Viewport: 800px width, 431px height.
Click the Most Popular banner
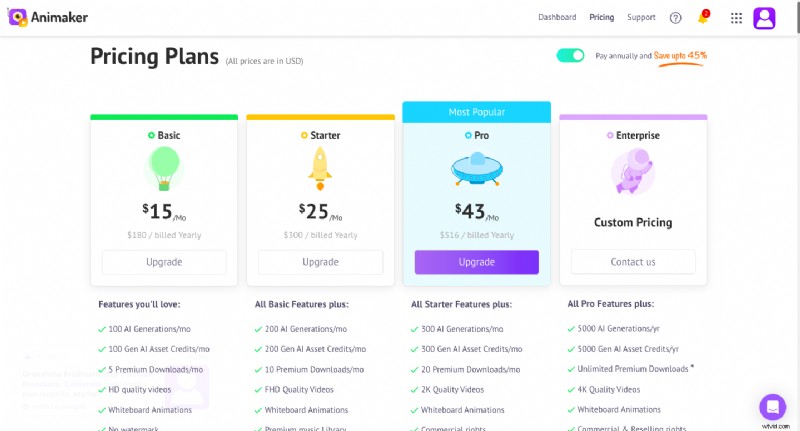tap(476, 112)
